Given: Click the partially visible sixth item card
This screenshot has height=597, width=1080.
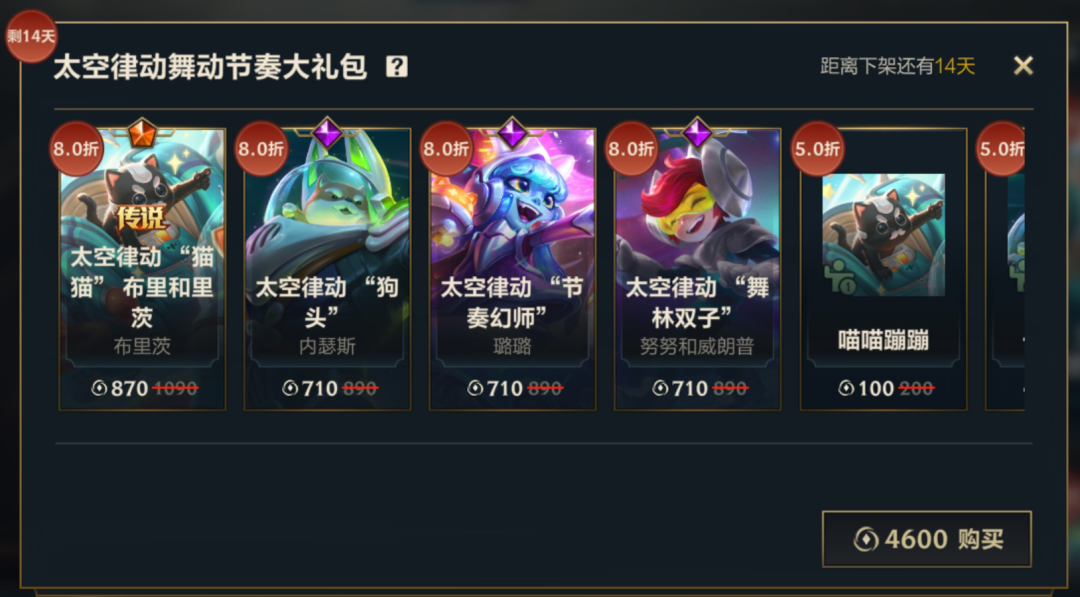Looking at the screenshot, I should [x=1005, y=269].
